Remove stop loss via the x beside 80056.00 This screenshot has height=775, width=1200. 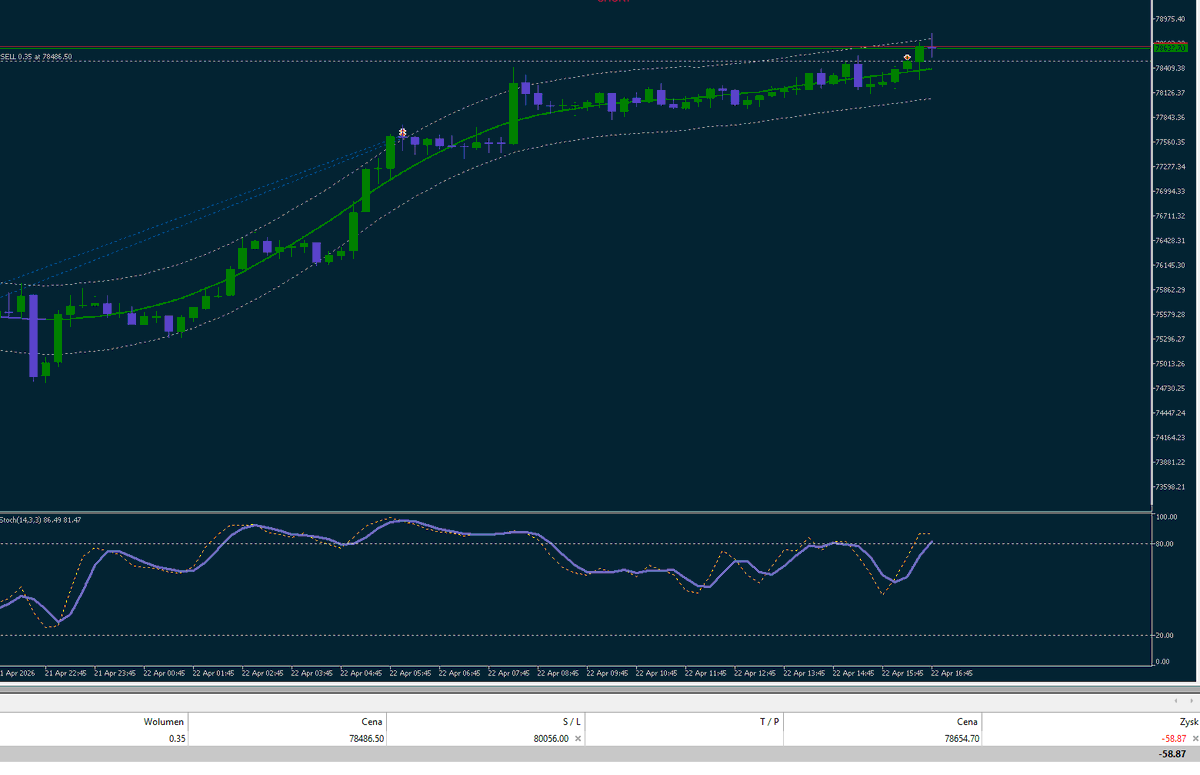577,739
